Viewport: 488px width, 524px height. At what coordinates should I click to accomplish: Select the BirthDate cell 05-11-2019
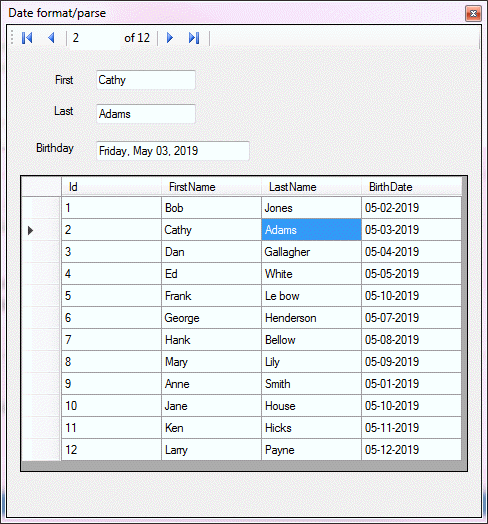[411, 428]
